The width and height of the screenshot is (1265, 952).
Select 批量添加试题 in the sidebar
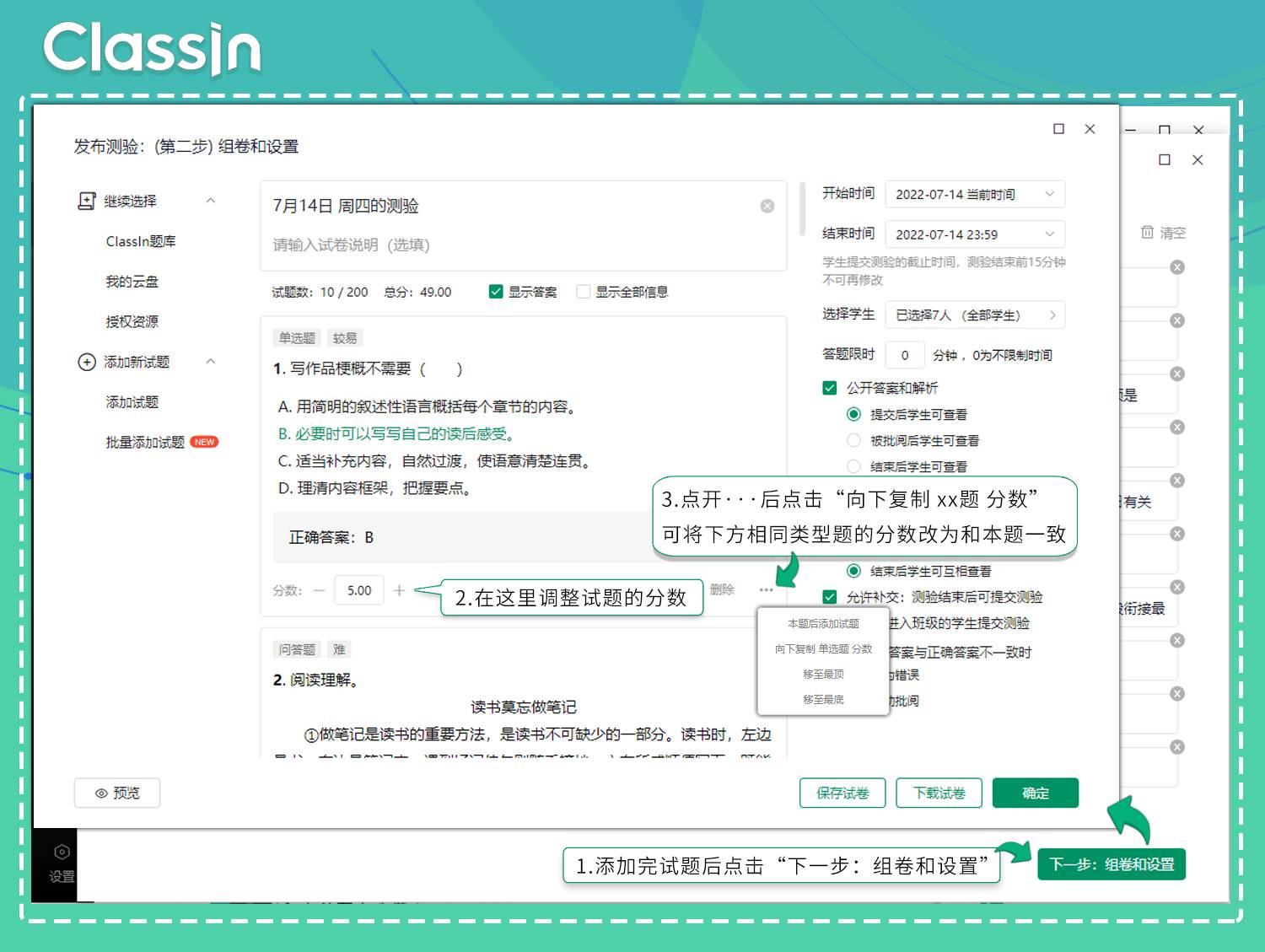pyautogui.click(x=145, y=442)
